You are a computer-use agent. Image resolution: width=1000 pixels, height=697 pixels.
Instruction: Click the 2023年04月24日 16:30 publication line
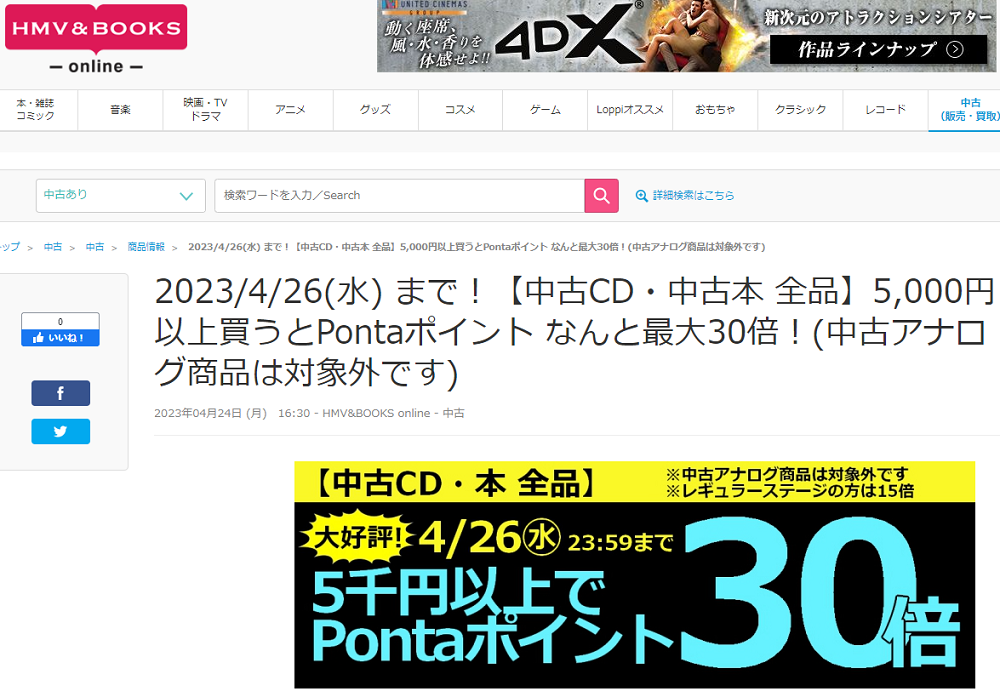(309, 413)
